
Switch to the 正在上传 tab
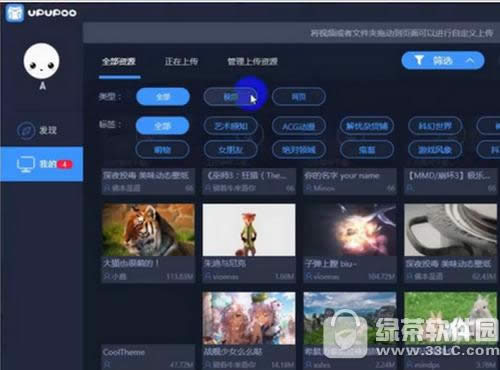coord(181,61)
